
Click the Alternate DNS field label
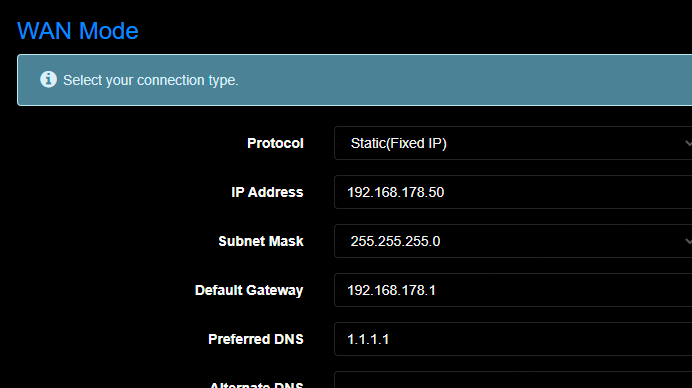(x=256, y=384)
